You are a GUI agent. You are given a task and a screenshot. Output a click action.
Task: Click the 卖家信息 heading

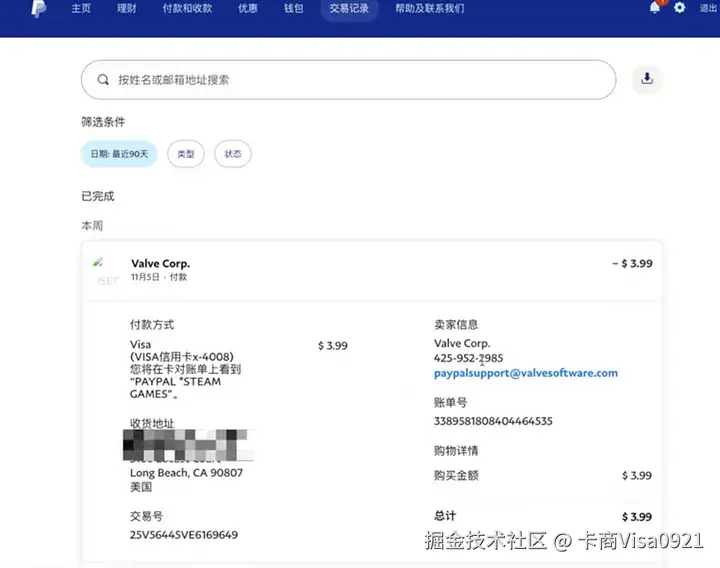(456, 325)
